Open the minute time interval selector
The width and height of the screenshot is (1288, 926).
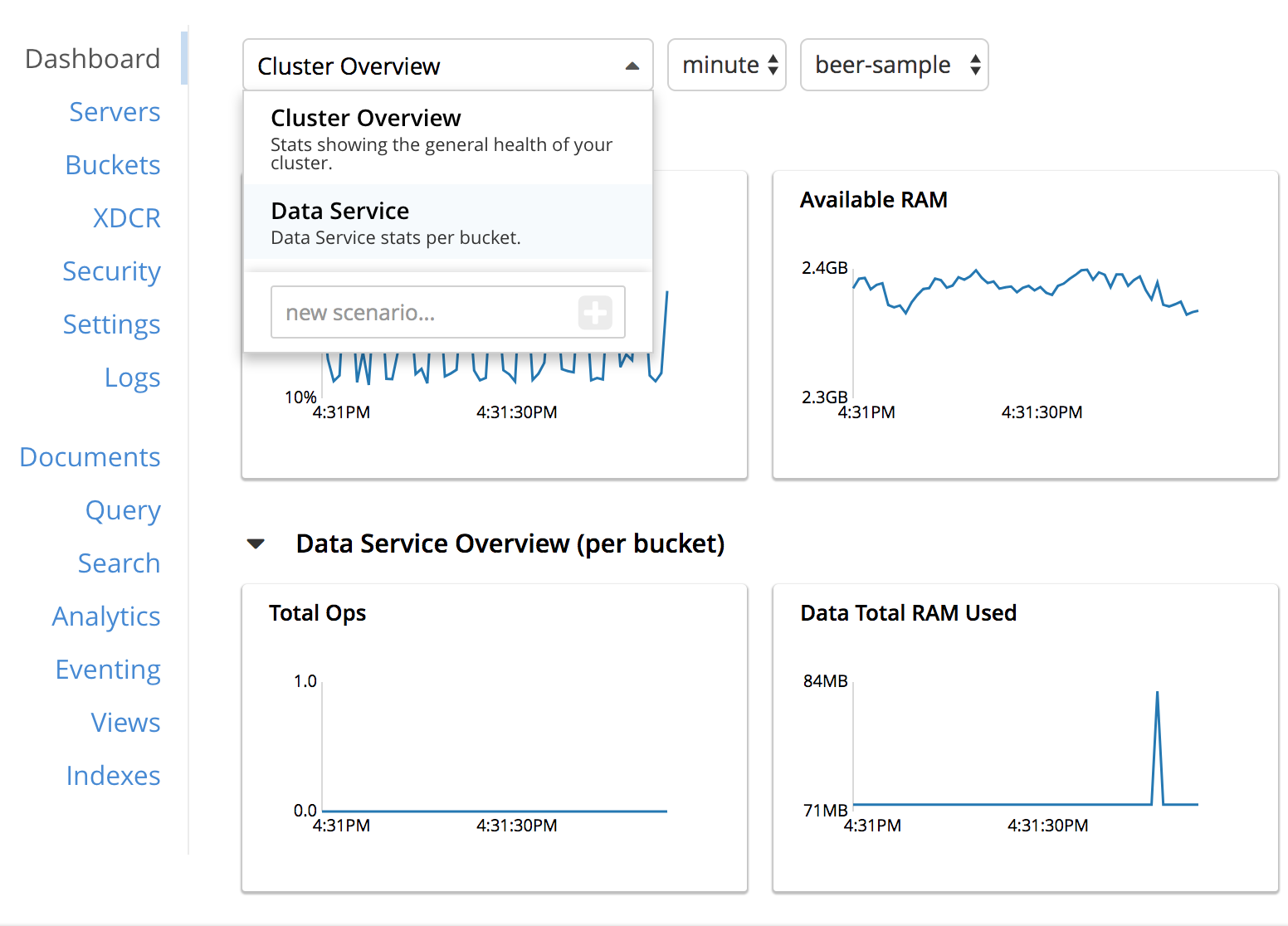tap(726, 65)
